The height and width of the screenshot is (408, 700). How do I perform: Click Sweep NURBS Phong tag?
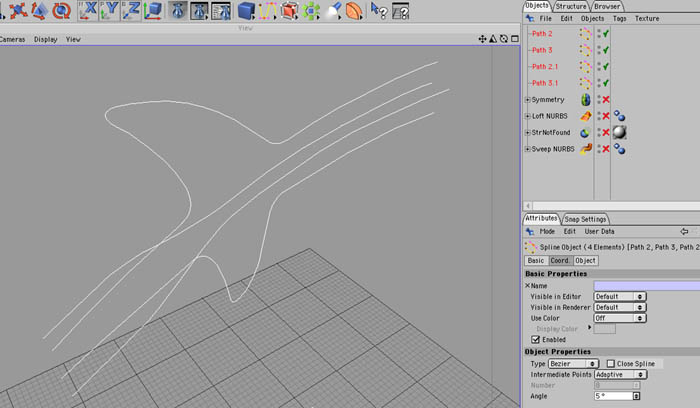click(x=619, y=149)
